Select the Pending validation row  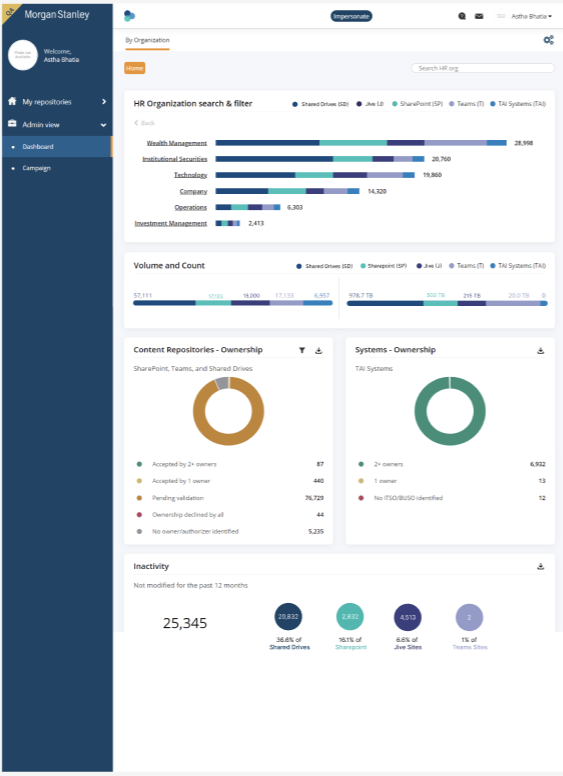pos(230,498)
